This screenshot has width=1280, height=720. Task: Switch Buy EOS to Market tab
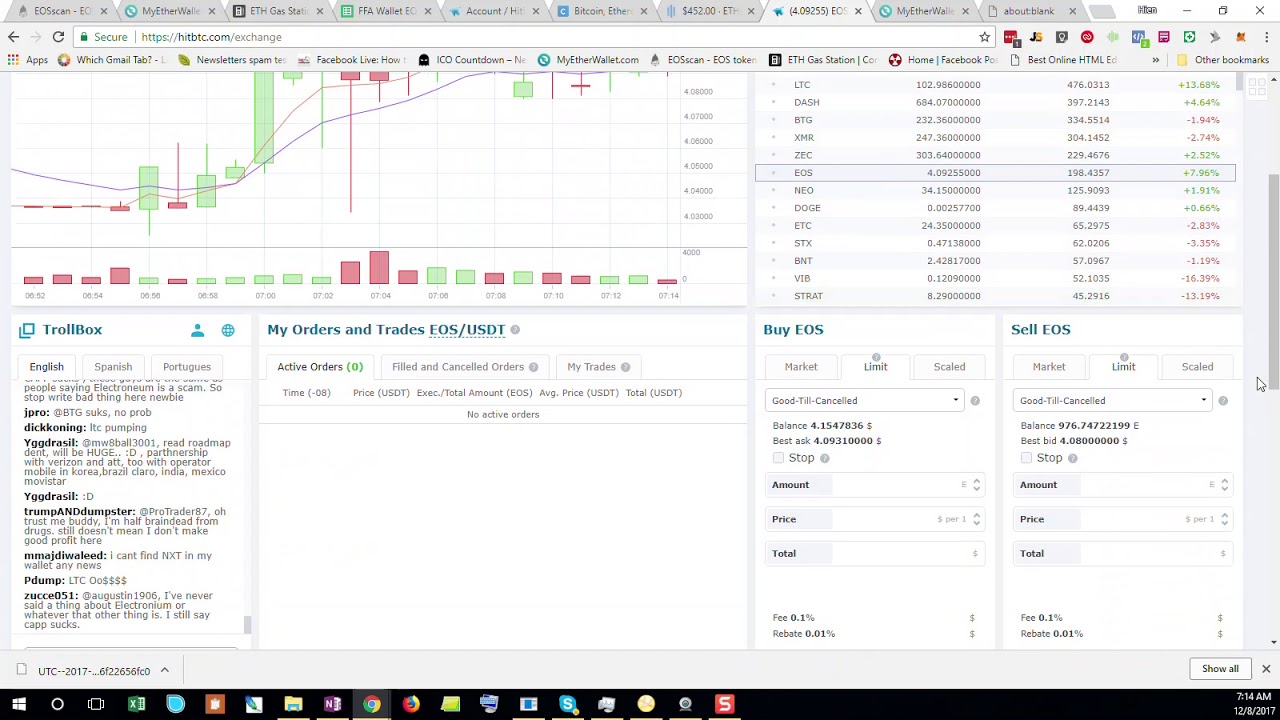(x=801, y=367)
